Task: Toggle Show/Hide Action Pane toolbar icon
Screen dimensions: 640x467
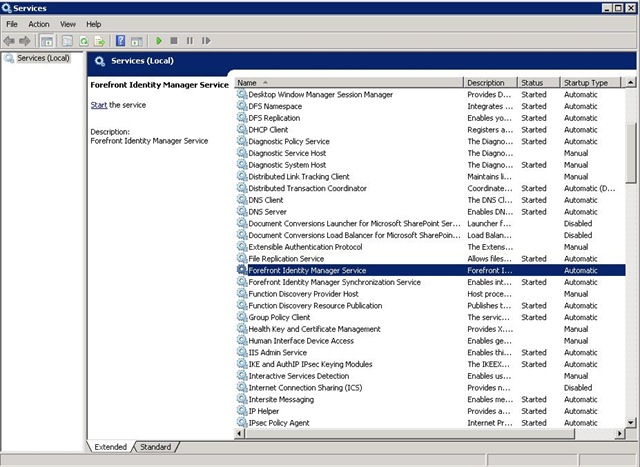Action: click(x=136, y=41)
